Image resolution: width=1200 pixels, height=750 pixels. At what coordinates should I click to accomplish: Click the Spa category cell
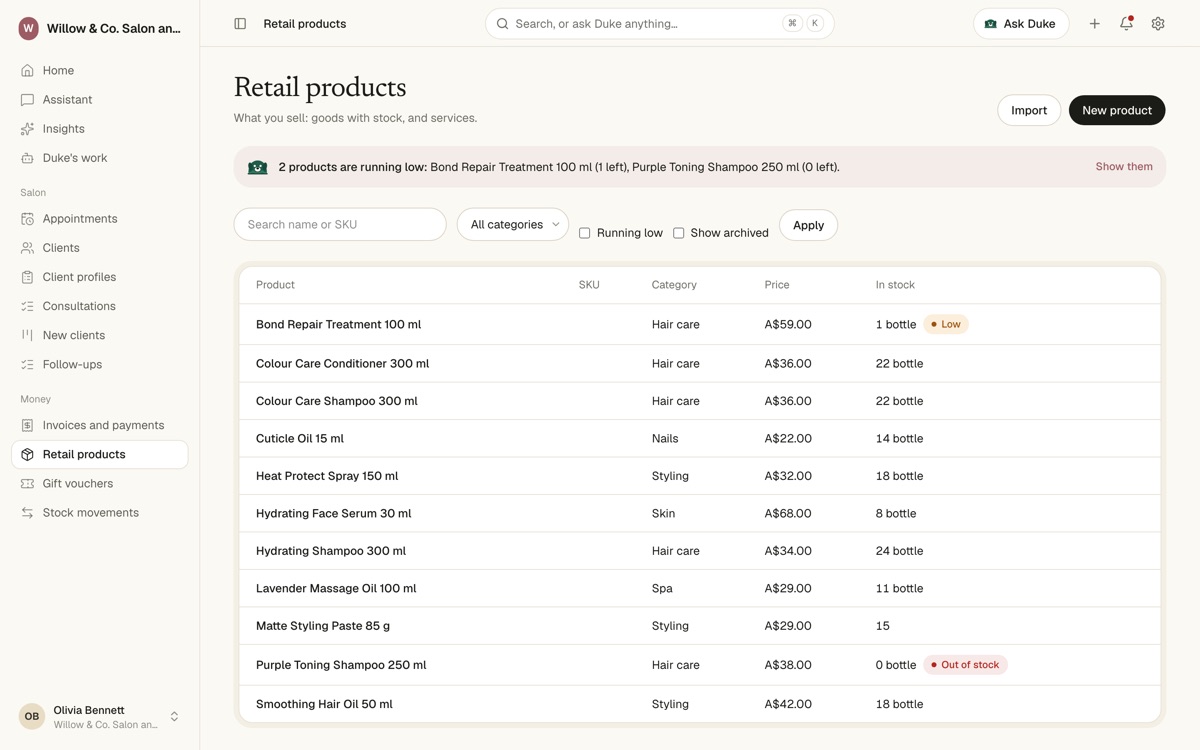tap(662, 588)
